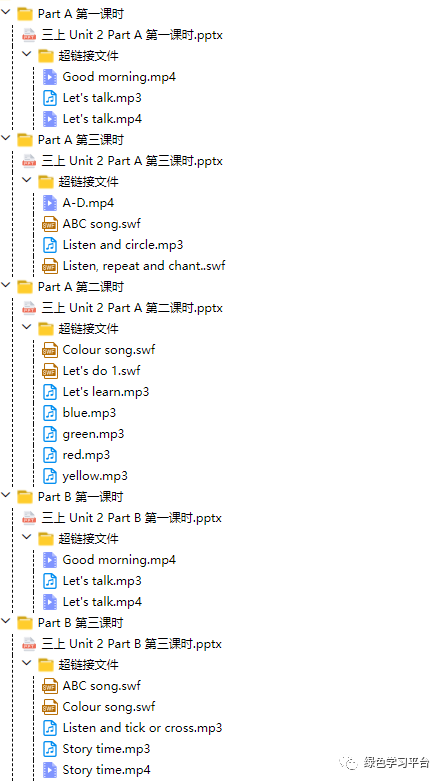The width and height of the screenshot is (443, 782).
Task: Select Story time.mp3 entry
Action: point(106,749)
